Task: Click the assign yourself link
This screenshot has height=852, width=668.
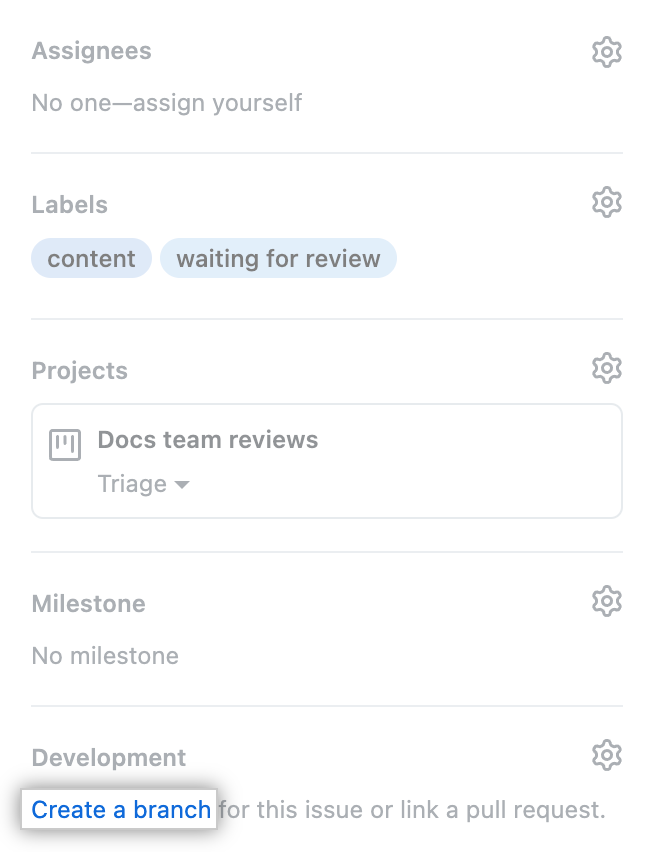Action: (217, 103)
